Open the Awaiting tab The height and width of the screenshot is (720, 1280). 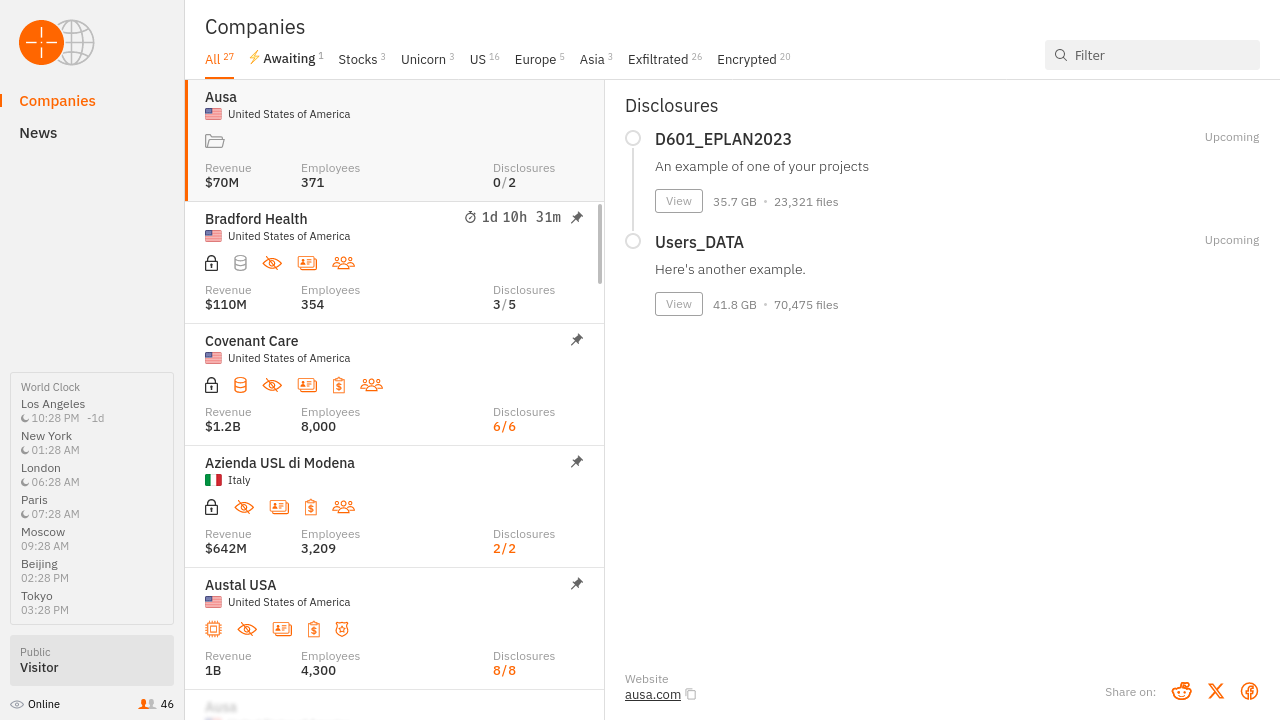coord(288,59)
